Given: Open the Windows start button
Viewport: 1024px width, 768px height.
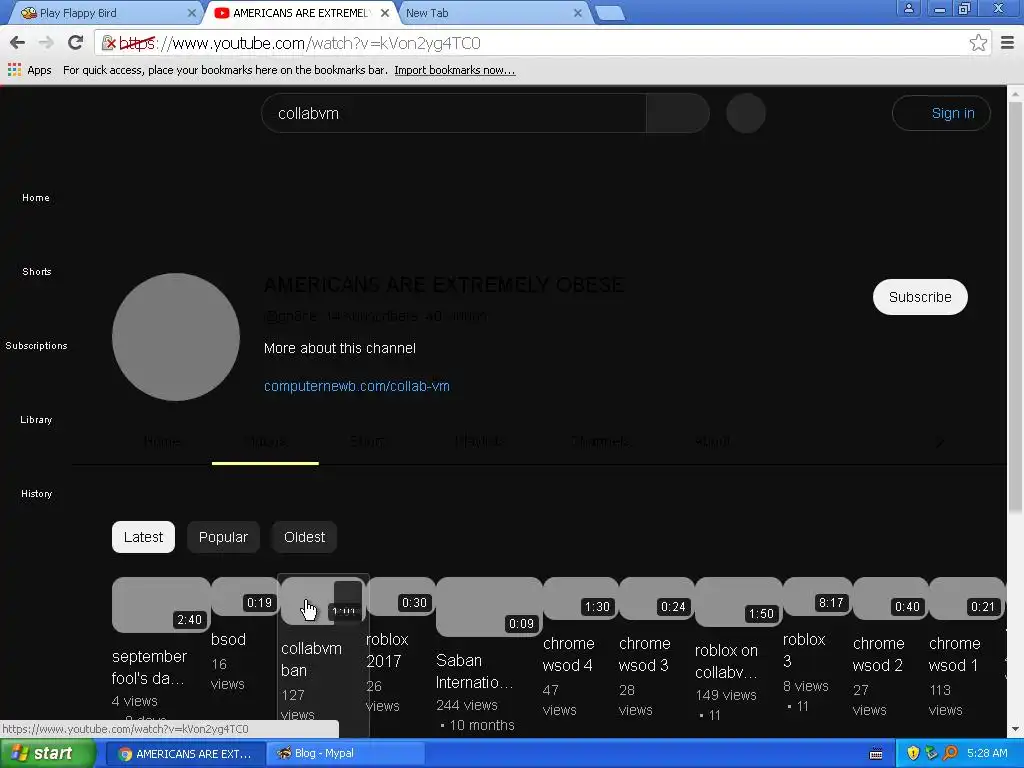Looking at the screenshot, I should (48, 753).
